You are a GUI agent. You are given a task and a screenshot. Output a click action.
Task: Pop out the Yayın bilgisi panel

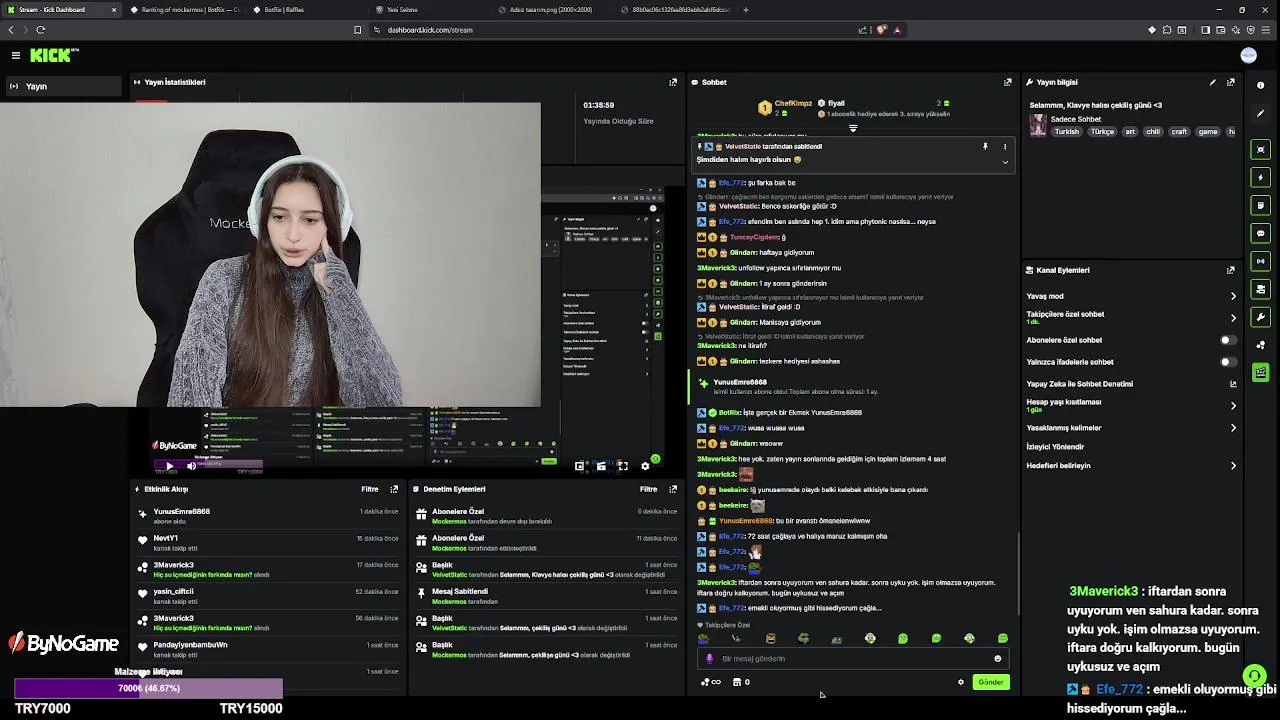pos(1231,82)
